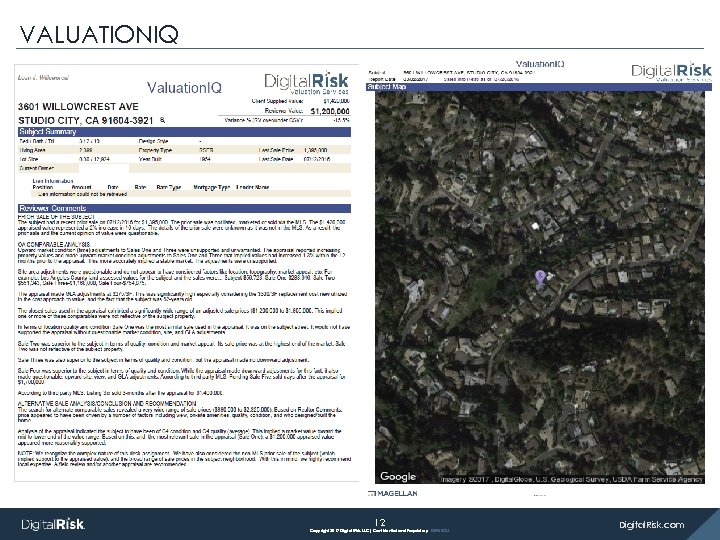Click the DigitalRisk logo above the Subject Map

671,71
